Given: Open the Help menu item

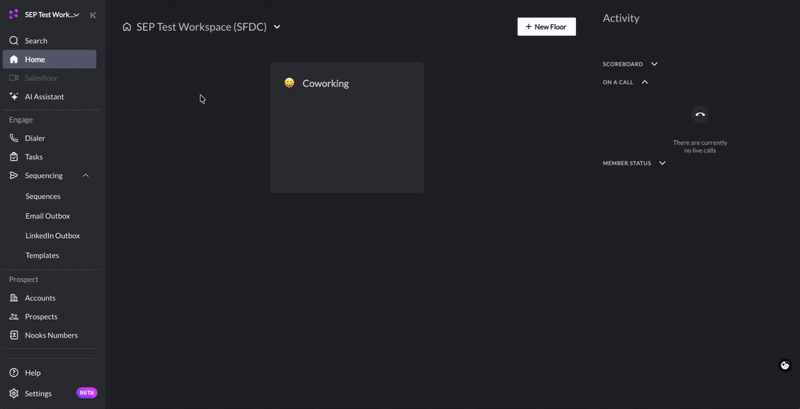Looking at the screenshot, I should click(49, 373).
